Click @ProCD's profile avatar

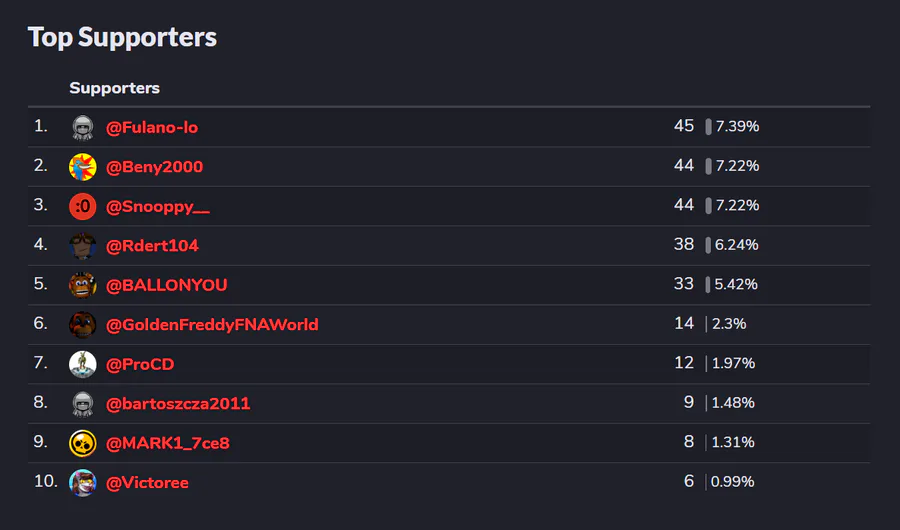pos(82,364)
